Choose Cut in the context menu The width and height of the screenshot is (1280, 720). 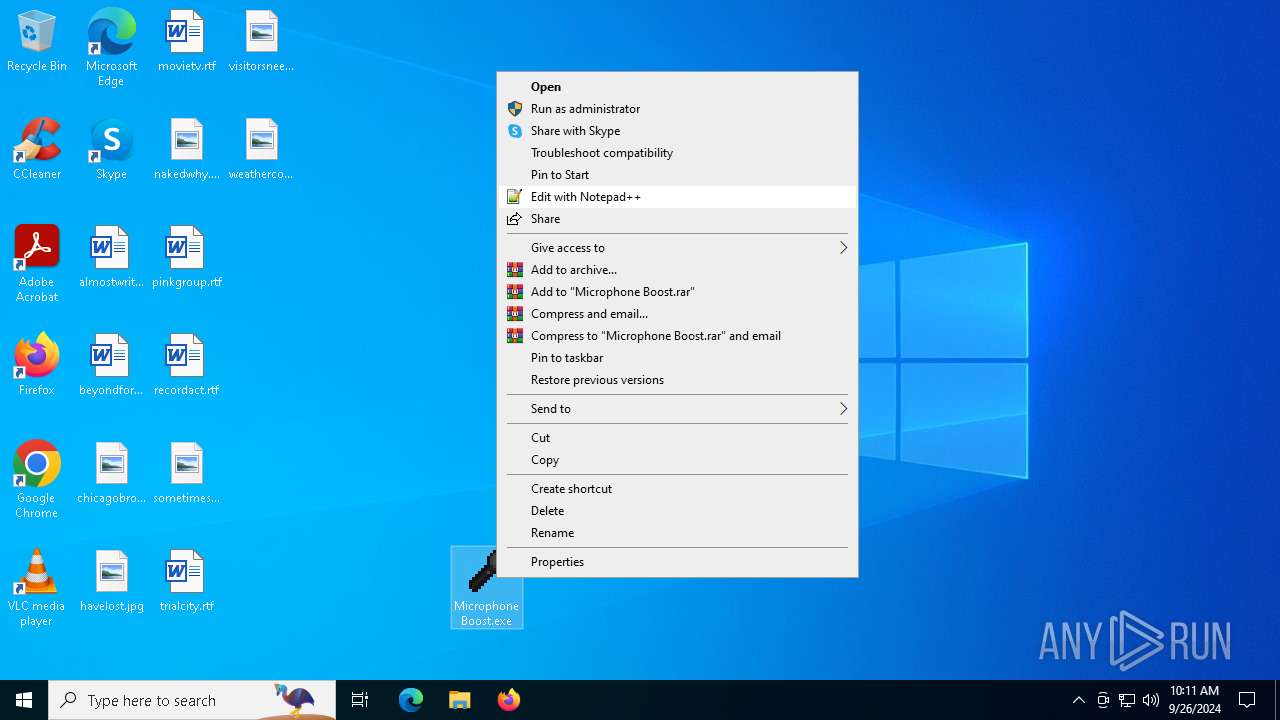pyautogui.click(x=677, y=438)
